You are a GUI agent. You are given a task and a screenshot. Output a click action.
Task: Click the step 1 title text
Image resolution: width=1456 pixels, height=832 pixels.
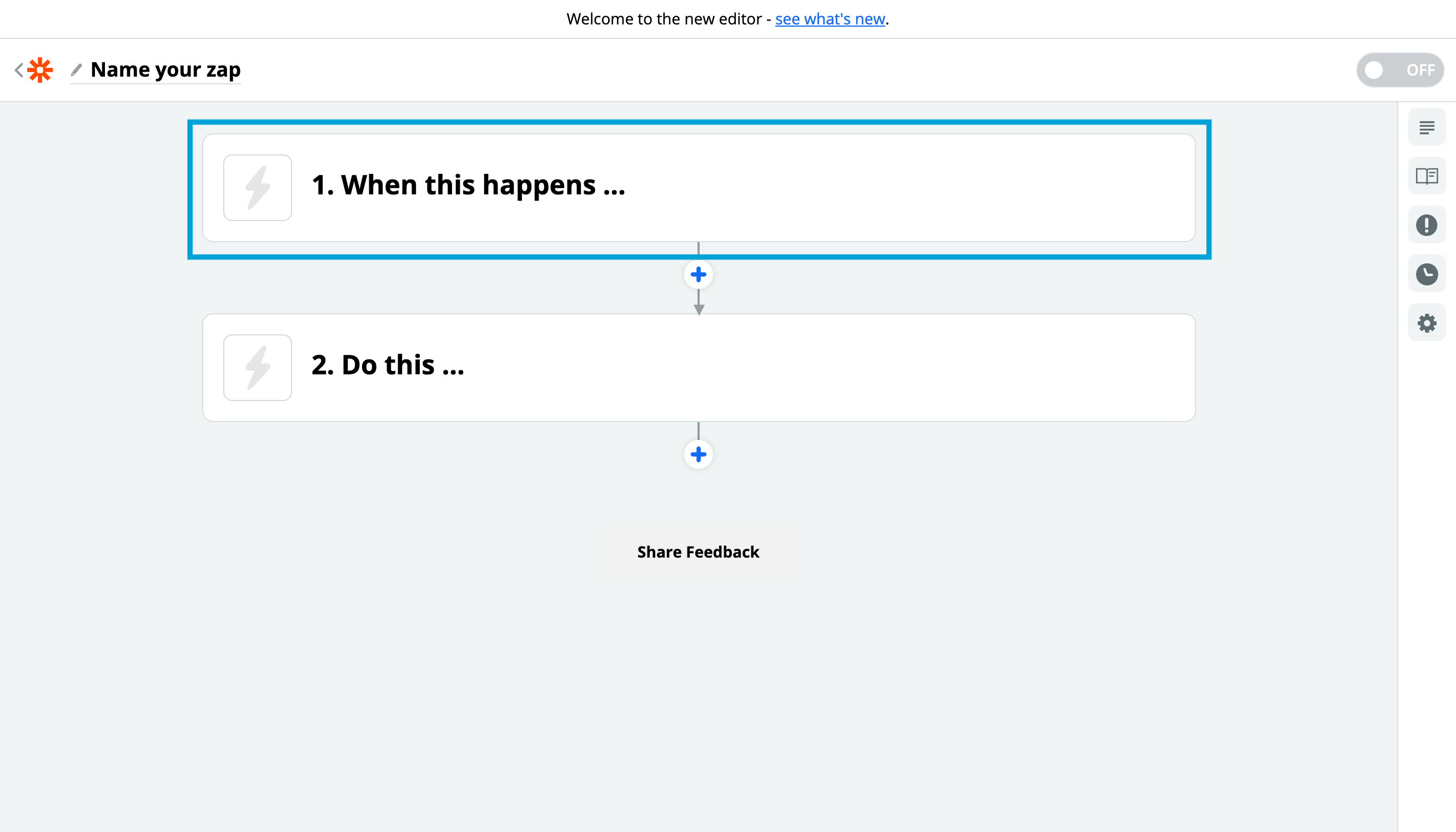click(468, 185)
